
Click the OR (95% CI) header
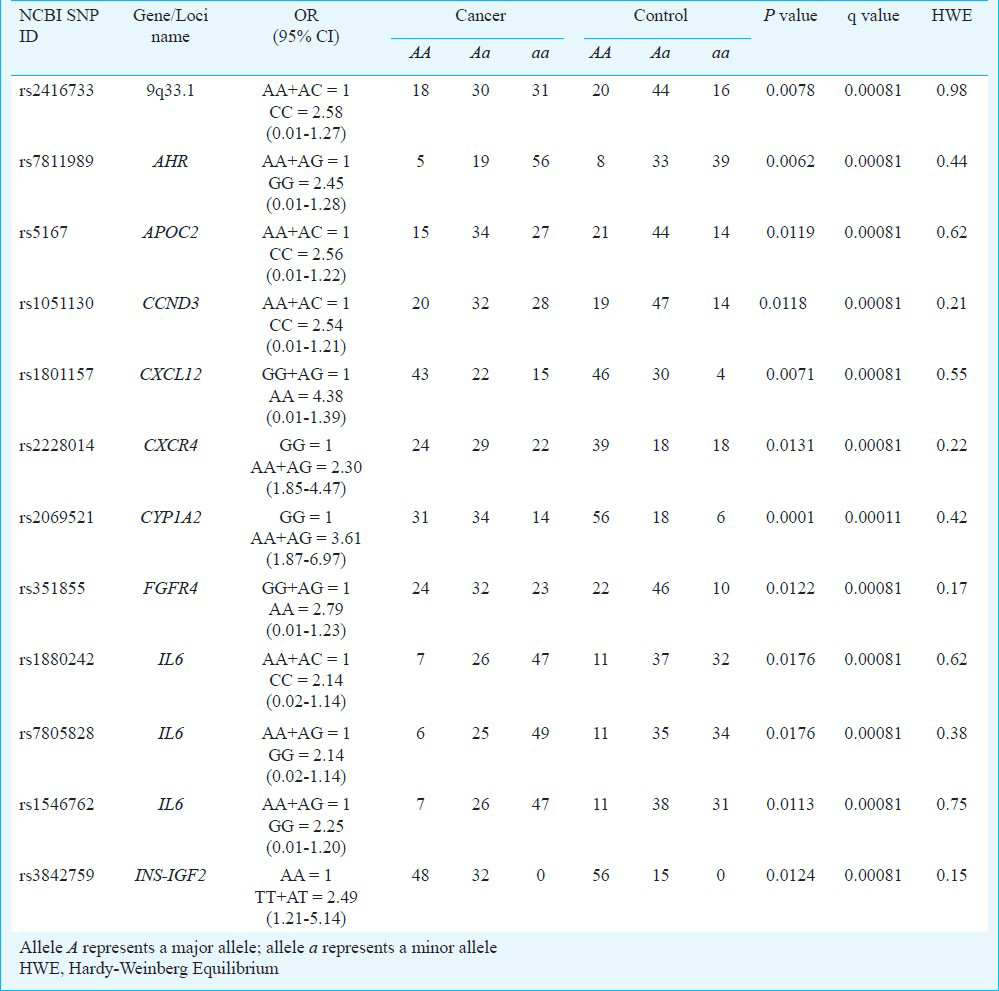point(306,25)
